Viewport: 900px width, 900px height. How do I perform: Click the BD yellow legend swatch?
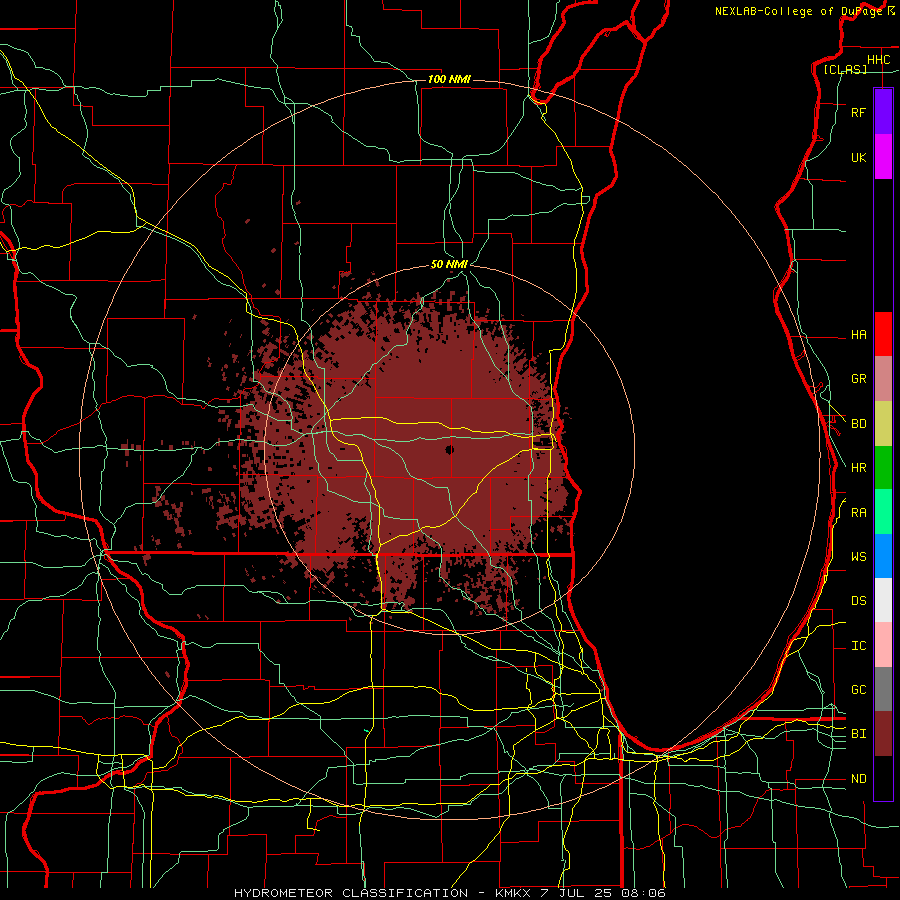coord(883,424)
